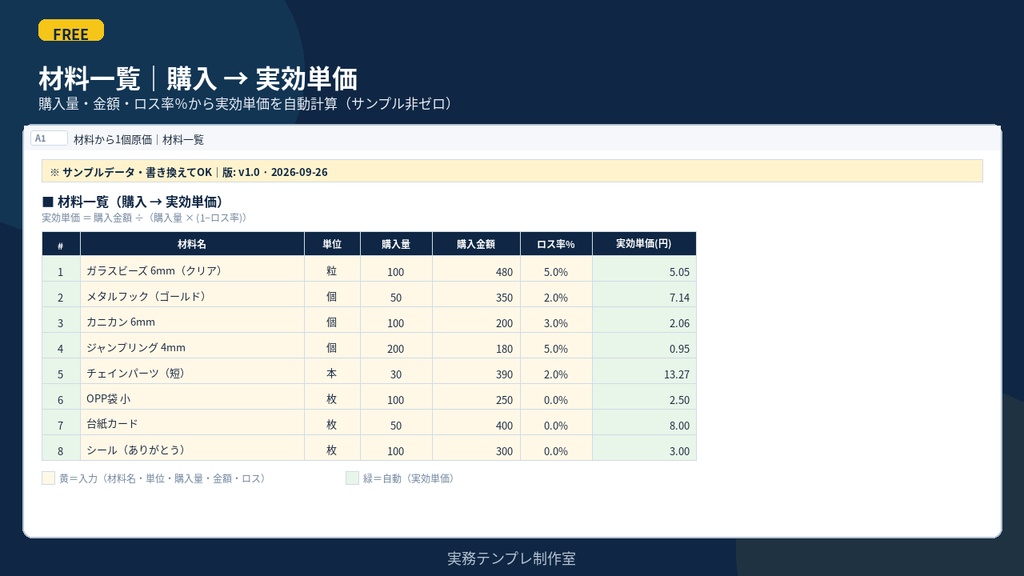The width and height of the screenshot is (1024, 576).
Task: Click row number 8
Action: [x=61, y=449]
